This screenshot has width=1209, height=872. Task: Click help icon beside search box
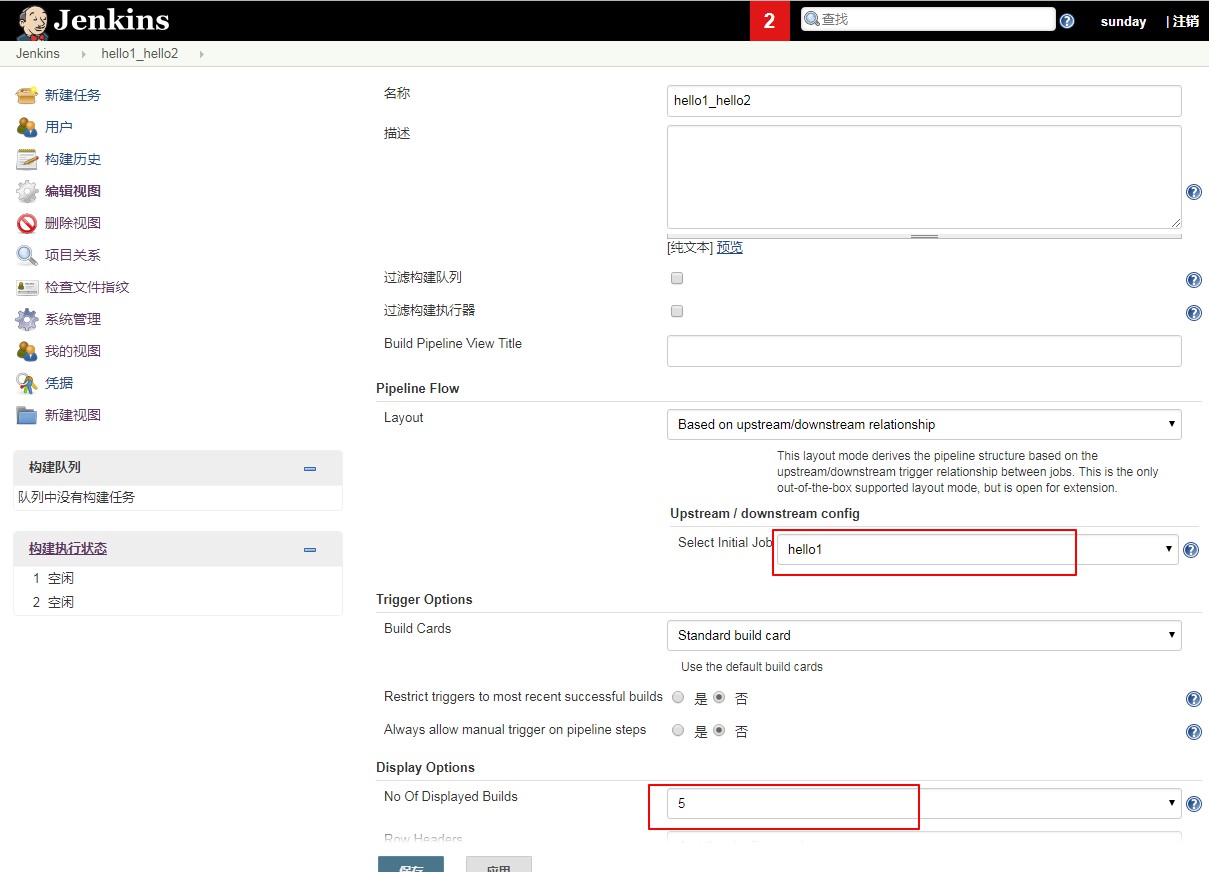1067,21
